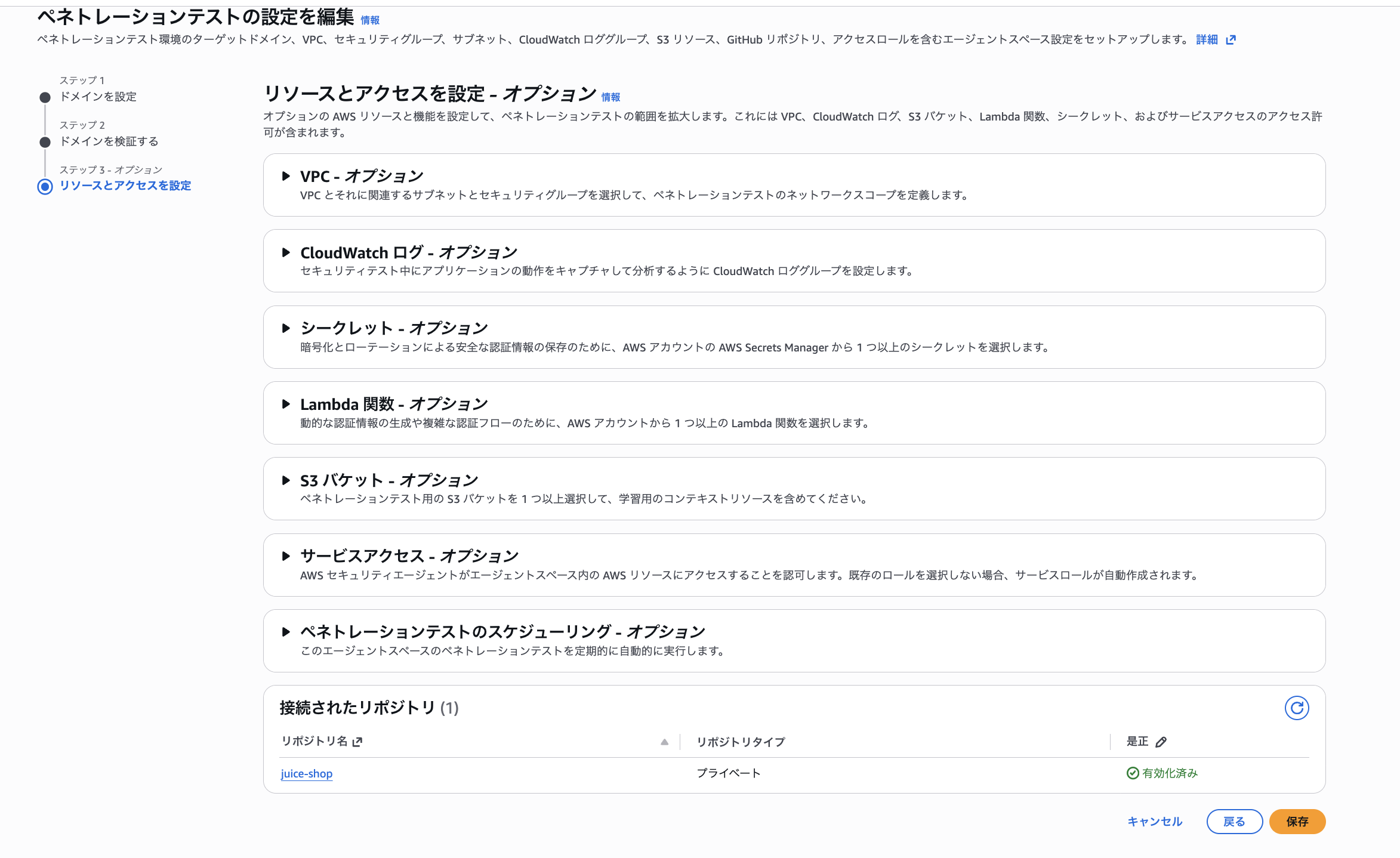Click the 是正 column header
The height and width of the screenshot is (858, 1400).
point(1137,741)
